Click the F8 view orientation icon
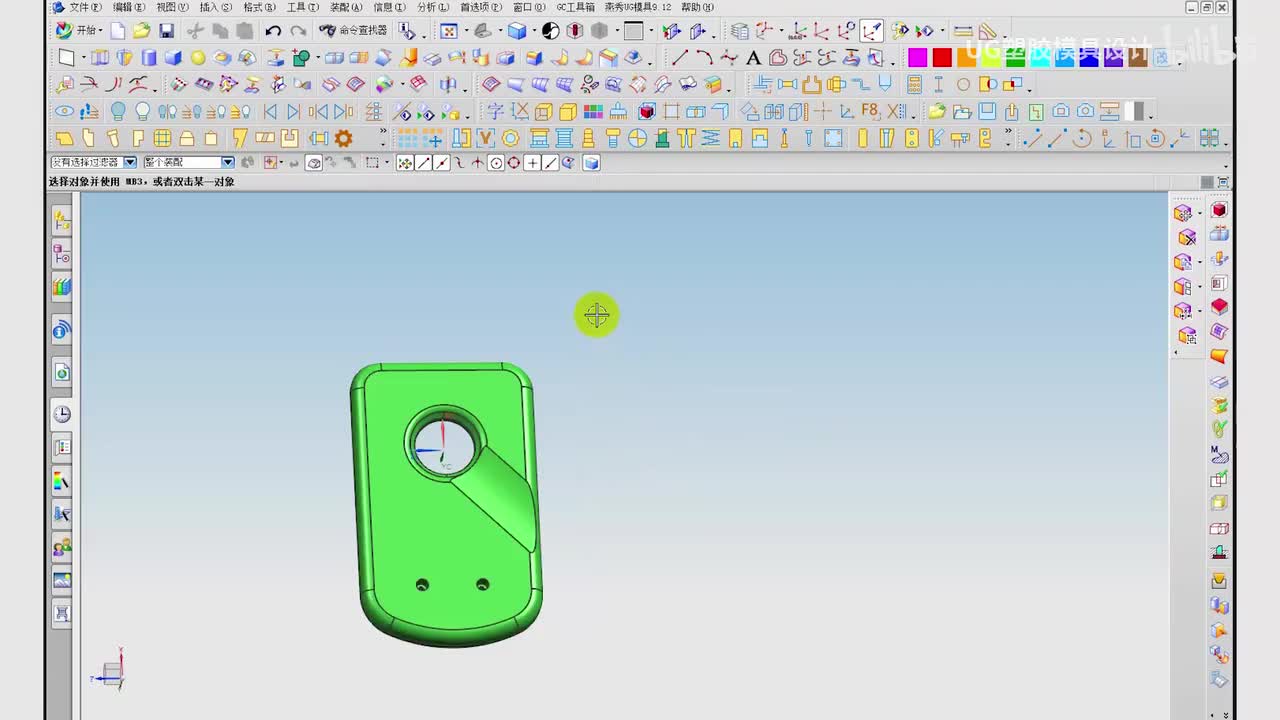 coord(870,111)
